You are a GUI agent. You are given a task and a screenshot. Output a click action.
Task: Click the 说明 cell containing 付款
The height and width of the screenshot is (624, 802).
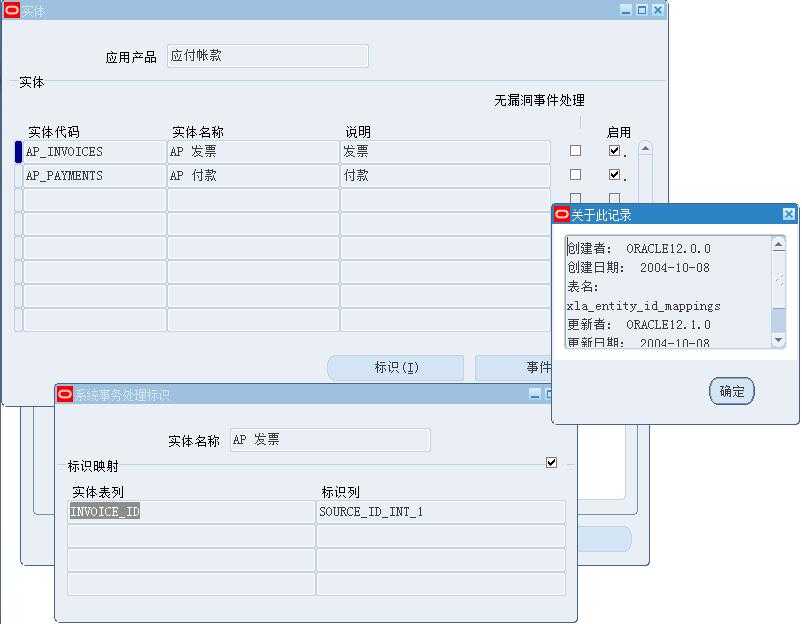coord(440,176)
